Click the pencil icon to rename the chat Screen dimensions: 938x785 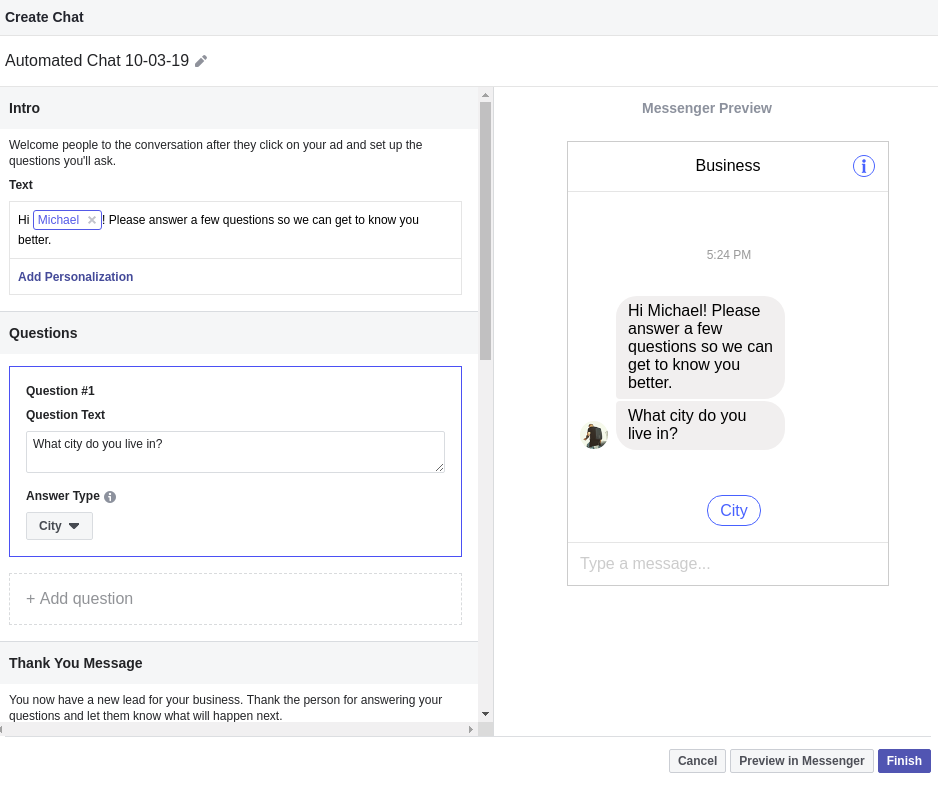[201, 60]
